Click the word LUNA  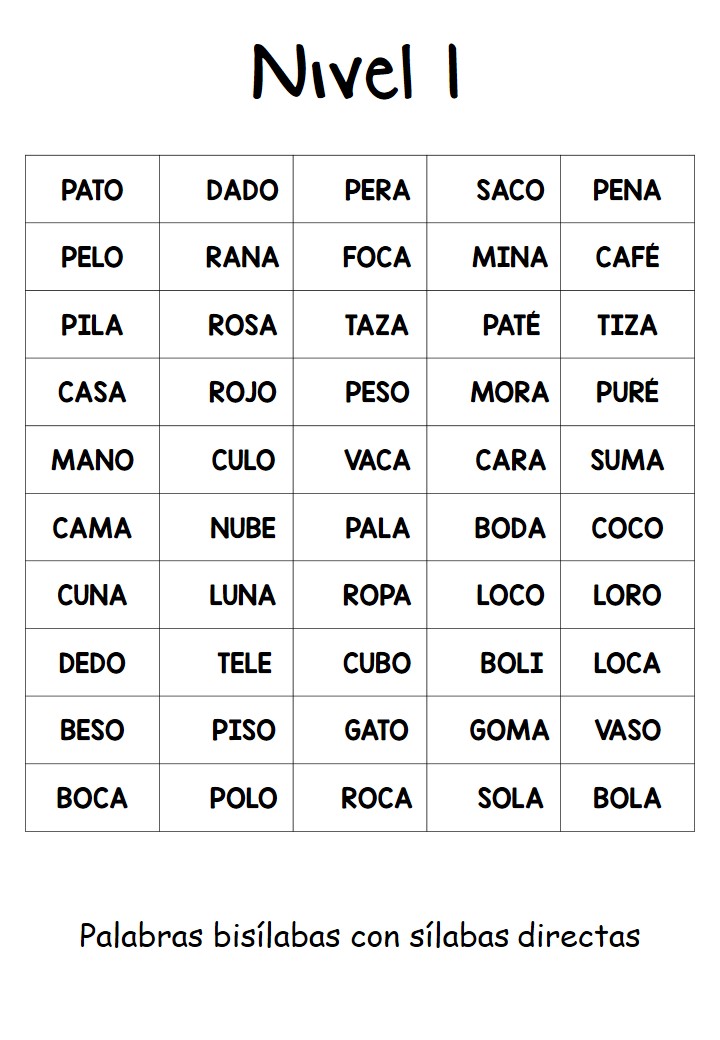click(243, 595)
